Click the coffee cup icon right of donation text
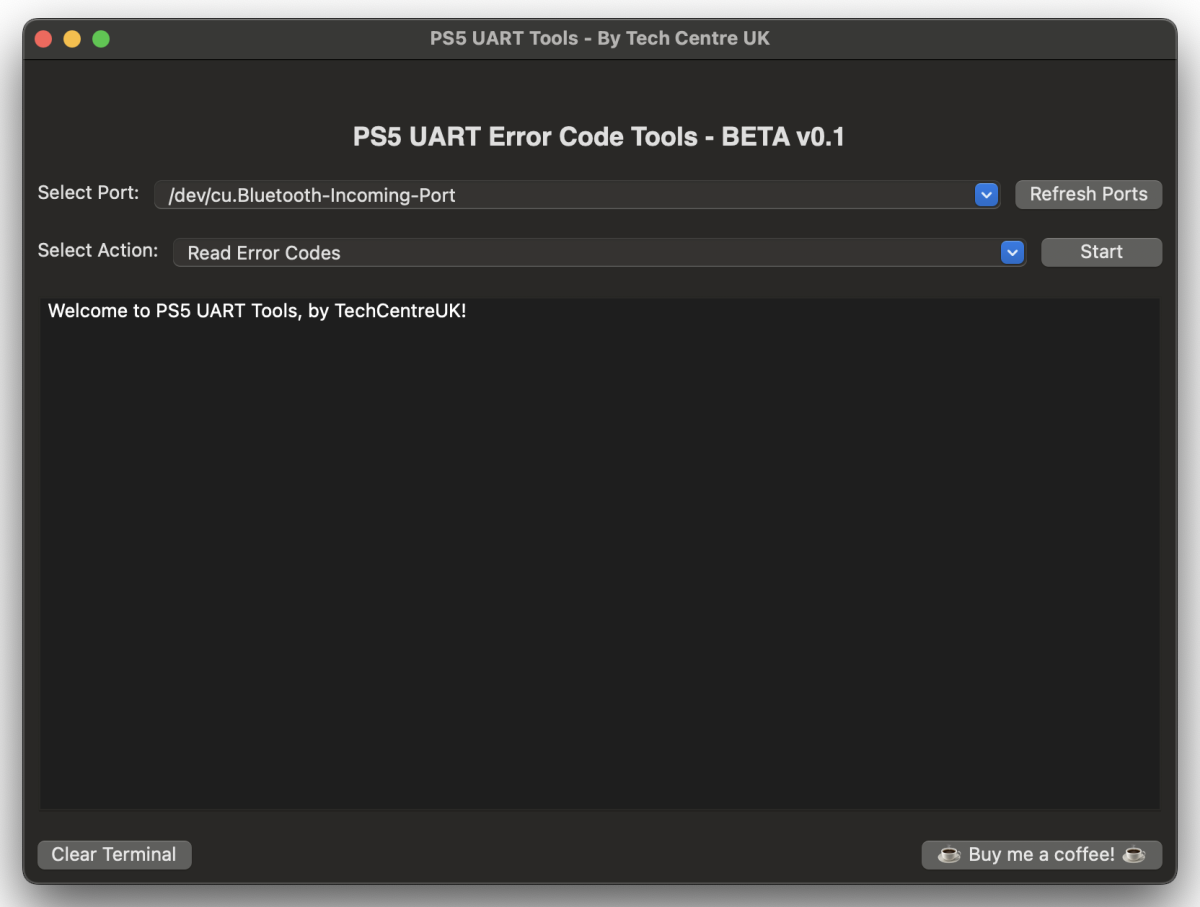This screenshot has width=1200, height=907. [1134, 855]
